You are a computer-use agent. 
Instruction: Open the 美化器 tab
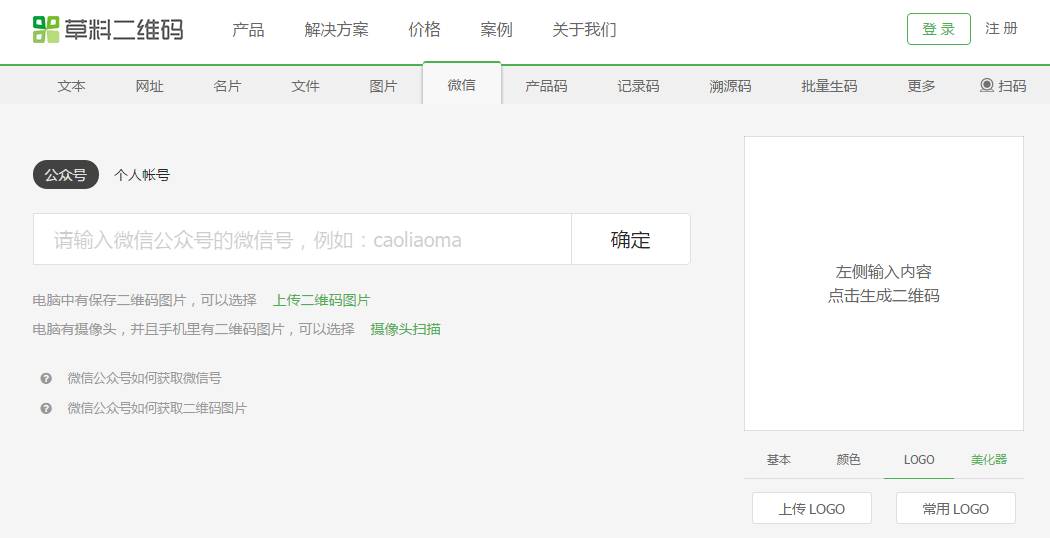(x=989, y=460)
